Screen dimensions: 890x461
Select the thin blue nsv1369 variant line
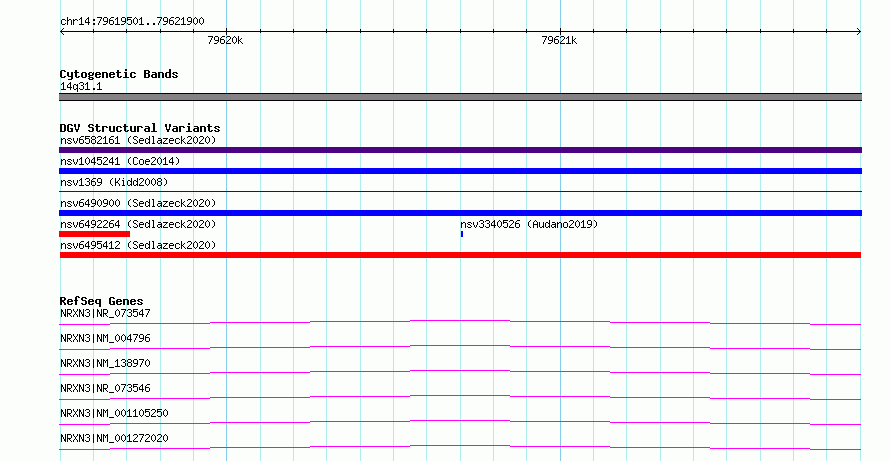(x=460, y=192)
